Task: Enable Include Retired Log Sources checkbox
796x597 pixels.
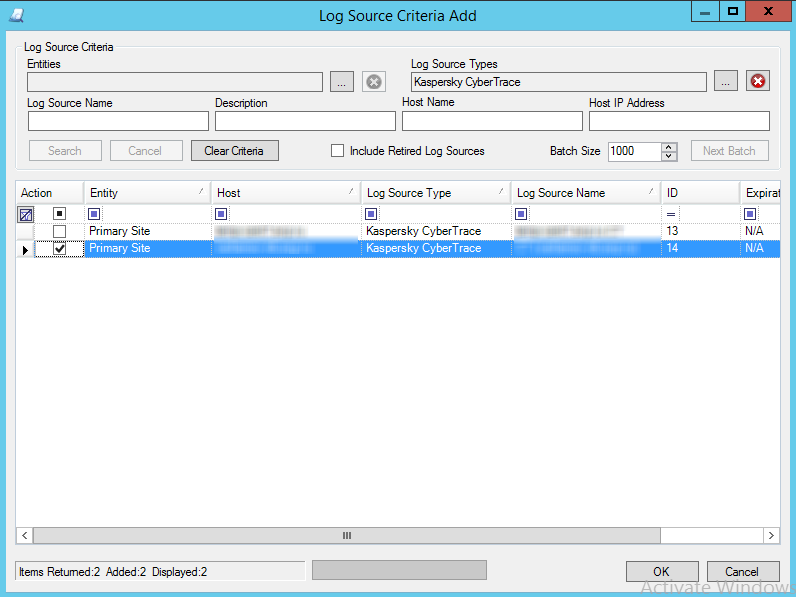Action: click(338, 151)
